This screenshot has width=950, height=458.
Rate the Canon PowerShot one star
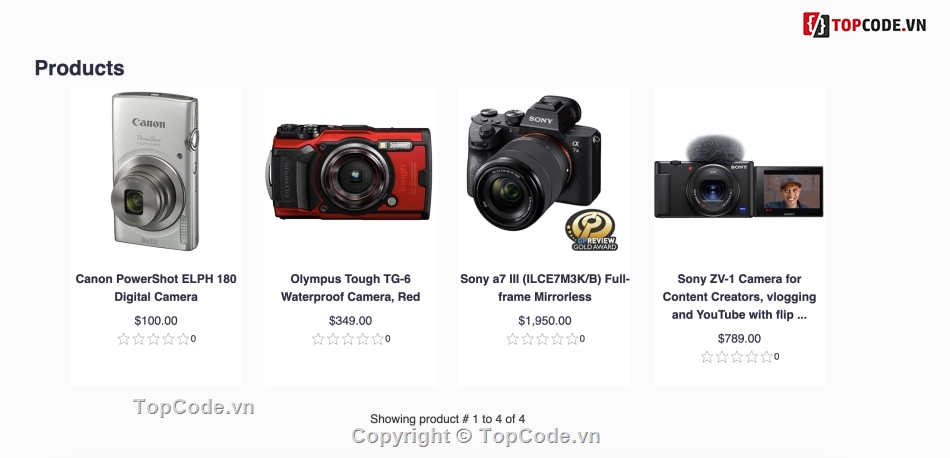point(124,339)
